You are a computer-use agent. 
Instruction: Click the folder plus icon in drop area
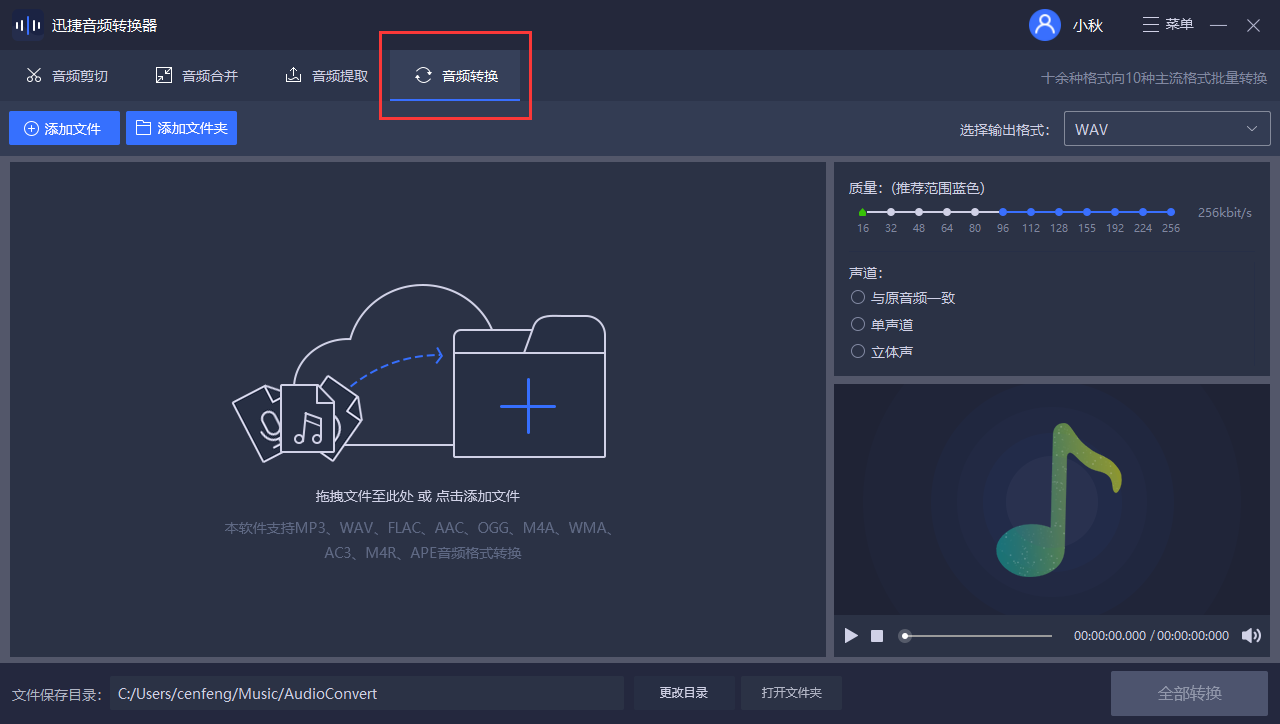(x=529, y=387)
